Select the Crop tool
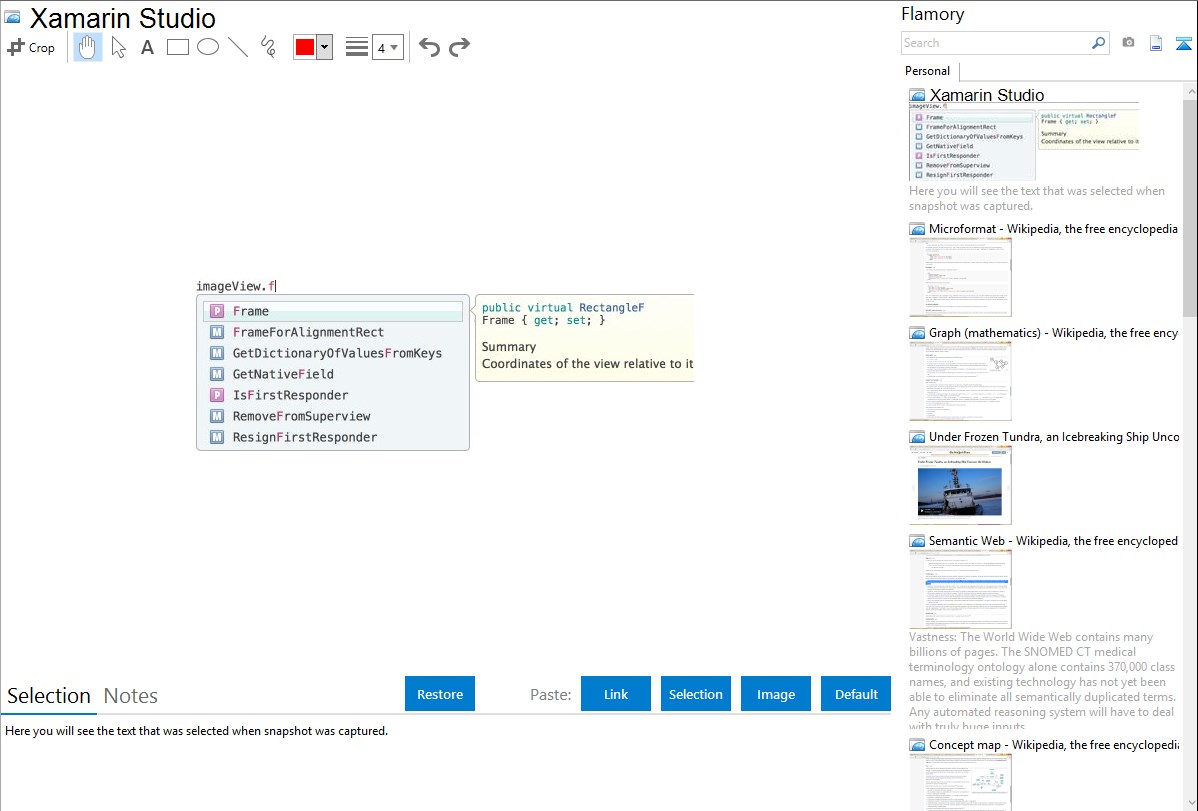 click(x=31, y=47)
